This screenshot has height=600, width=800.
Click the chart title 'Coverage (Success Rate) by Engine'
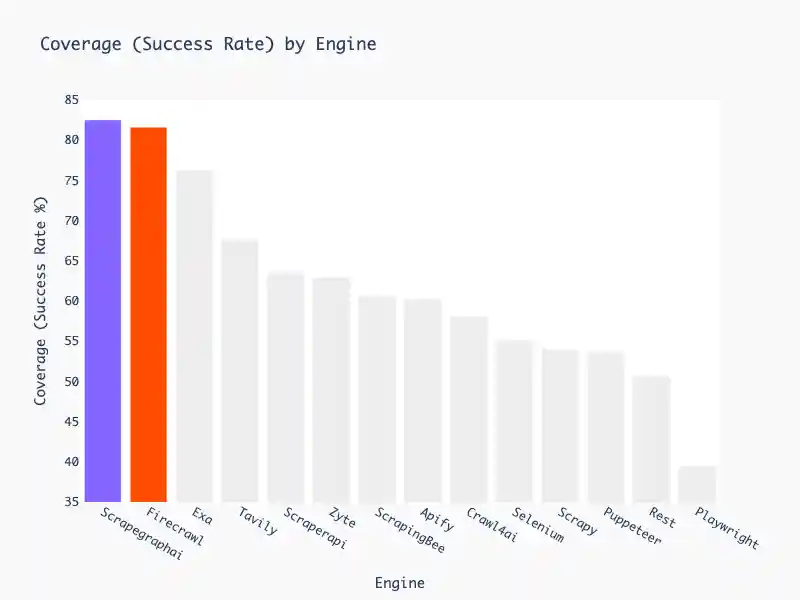(x=208, y=45)
